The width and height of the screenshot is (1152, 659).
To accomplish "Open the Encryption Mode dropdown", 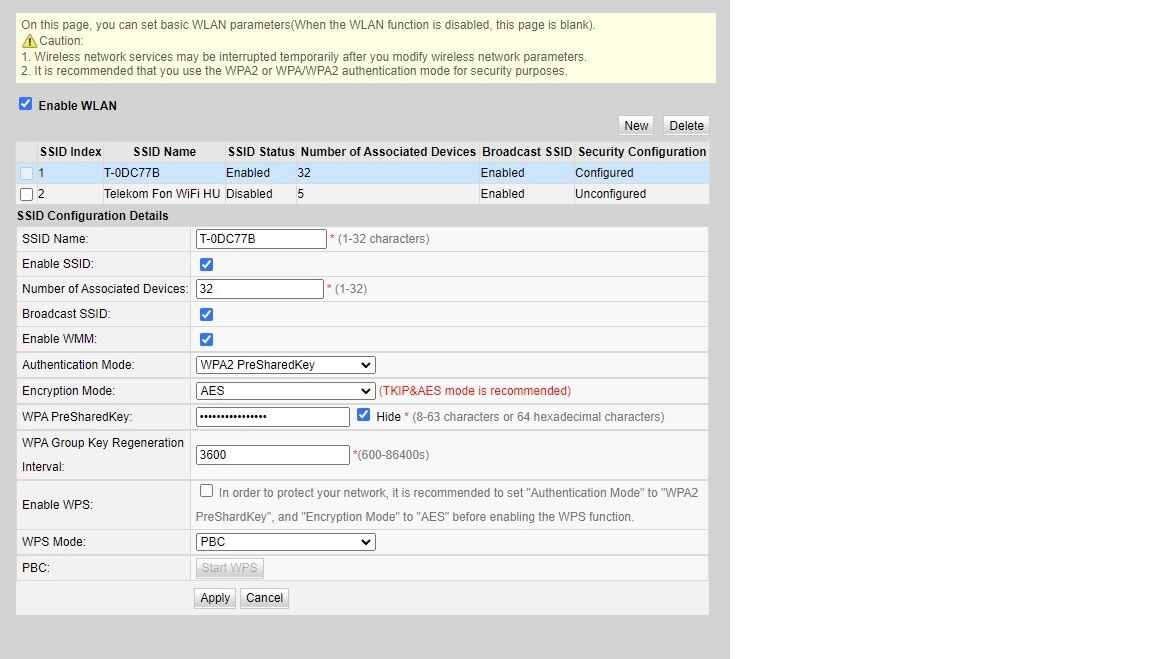I will click(x=286, y=391).
